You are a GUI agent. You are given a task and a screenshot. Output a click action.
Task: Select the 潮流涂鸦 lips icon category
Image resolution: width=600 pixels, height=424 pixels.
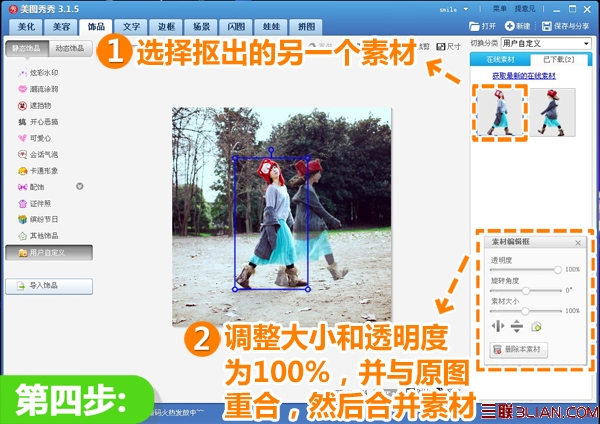point(23,89)
